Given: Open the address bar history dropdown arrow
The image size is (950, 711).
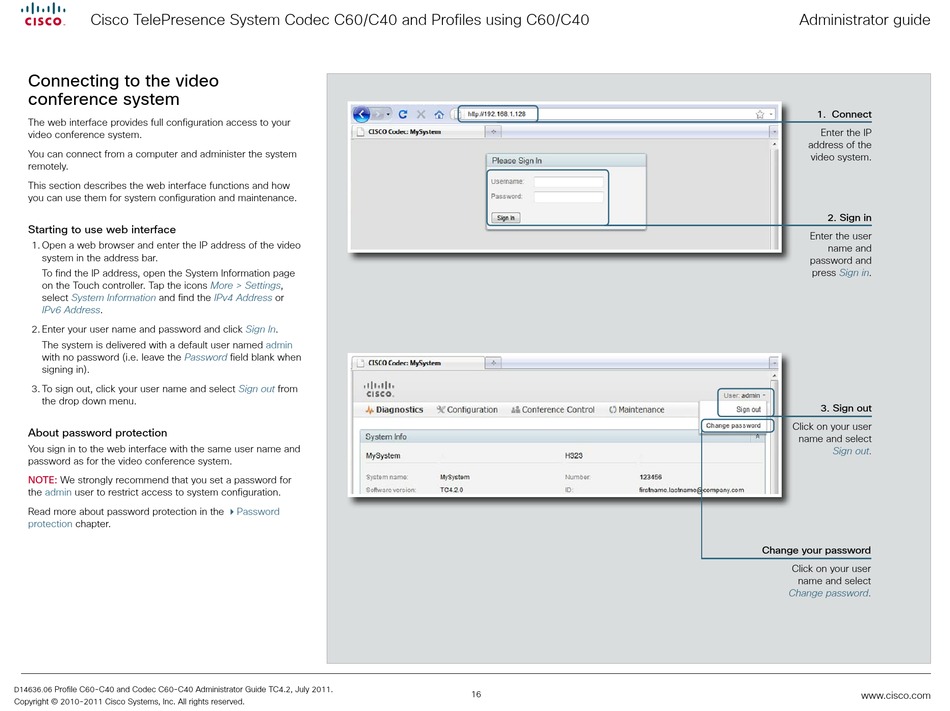Looking at the screenshot, I should [771, 114].
